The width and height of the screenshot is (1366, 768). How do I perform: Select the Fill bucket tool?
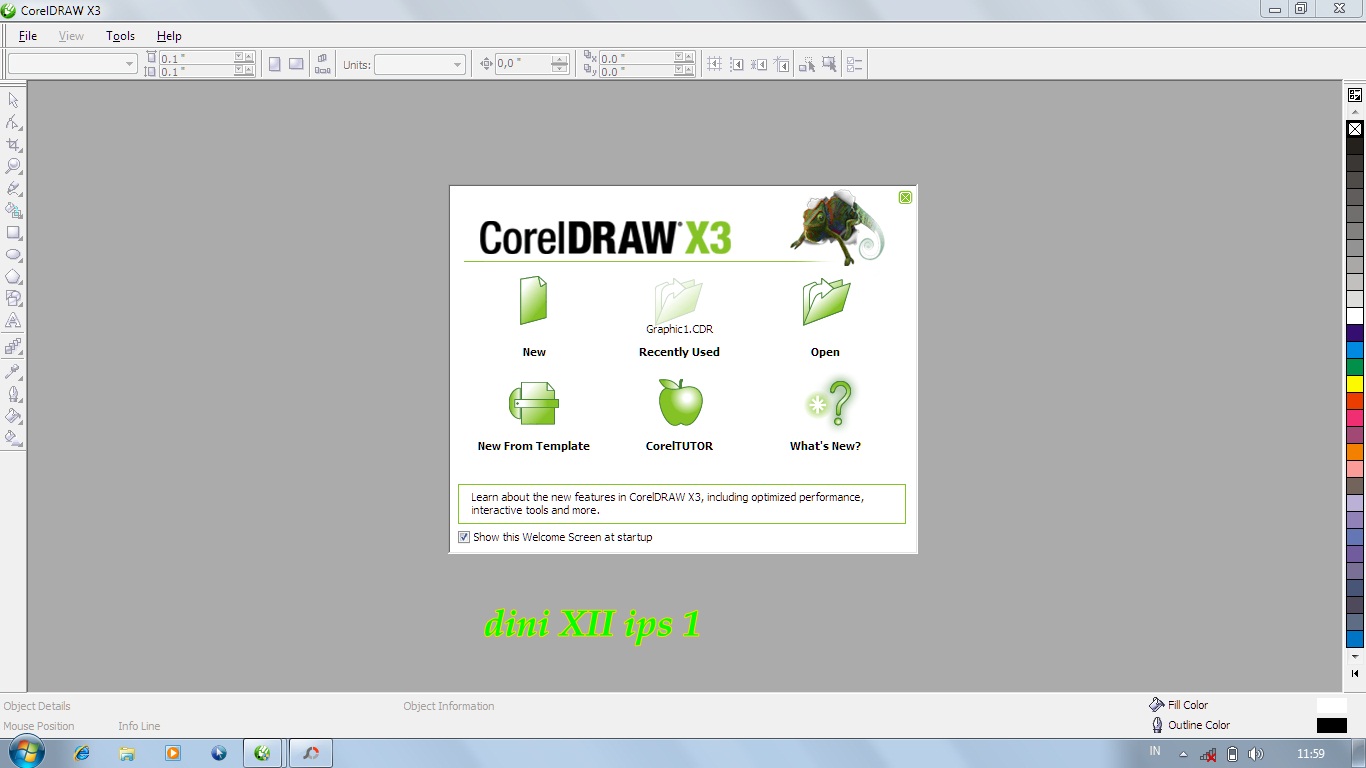coord(13,415)
